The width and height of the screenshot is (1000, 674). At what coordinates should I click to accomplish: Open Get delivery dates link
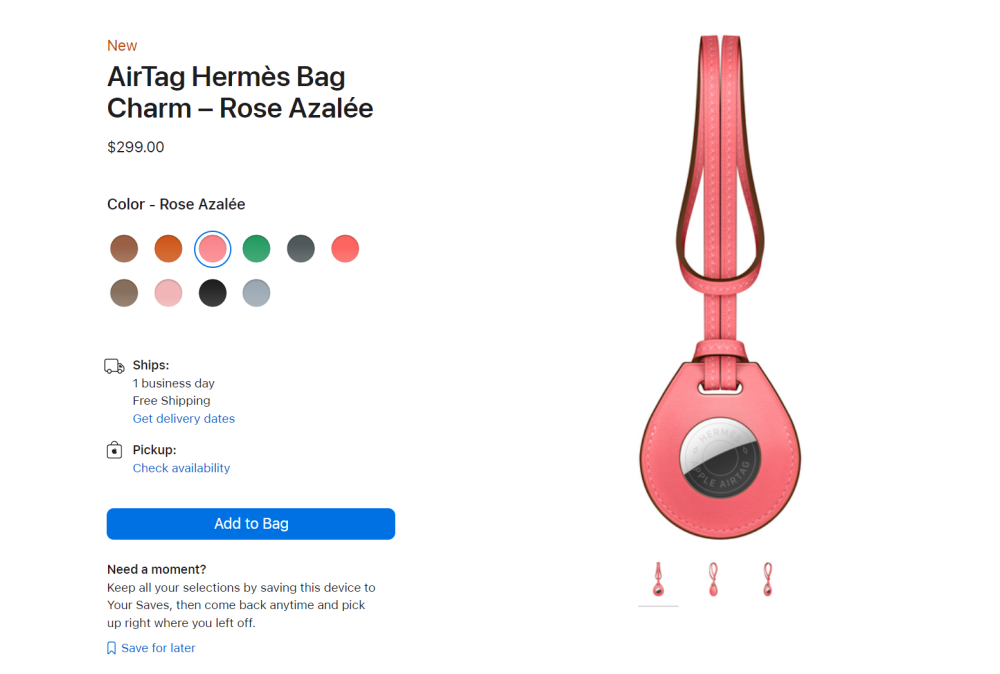(x=184, y=419)
